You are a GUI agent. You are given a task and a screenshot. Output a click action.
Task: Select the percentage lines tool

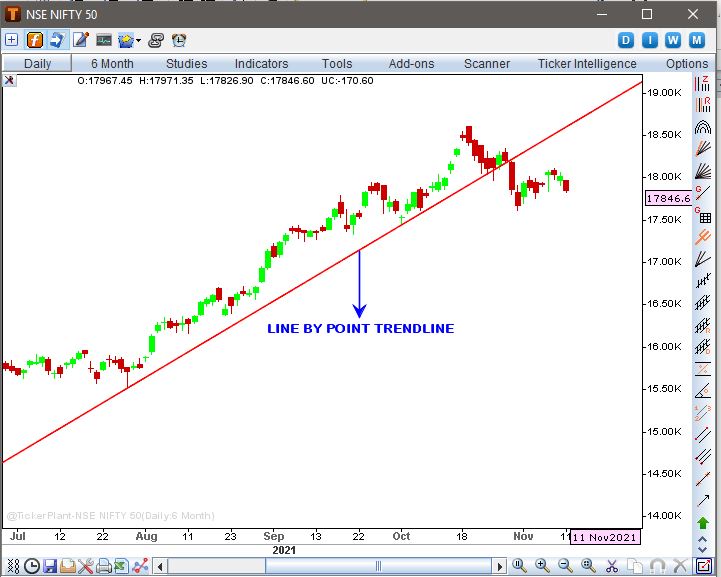click(x=702, y=369)
